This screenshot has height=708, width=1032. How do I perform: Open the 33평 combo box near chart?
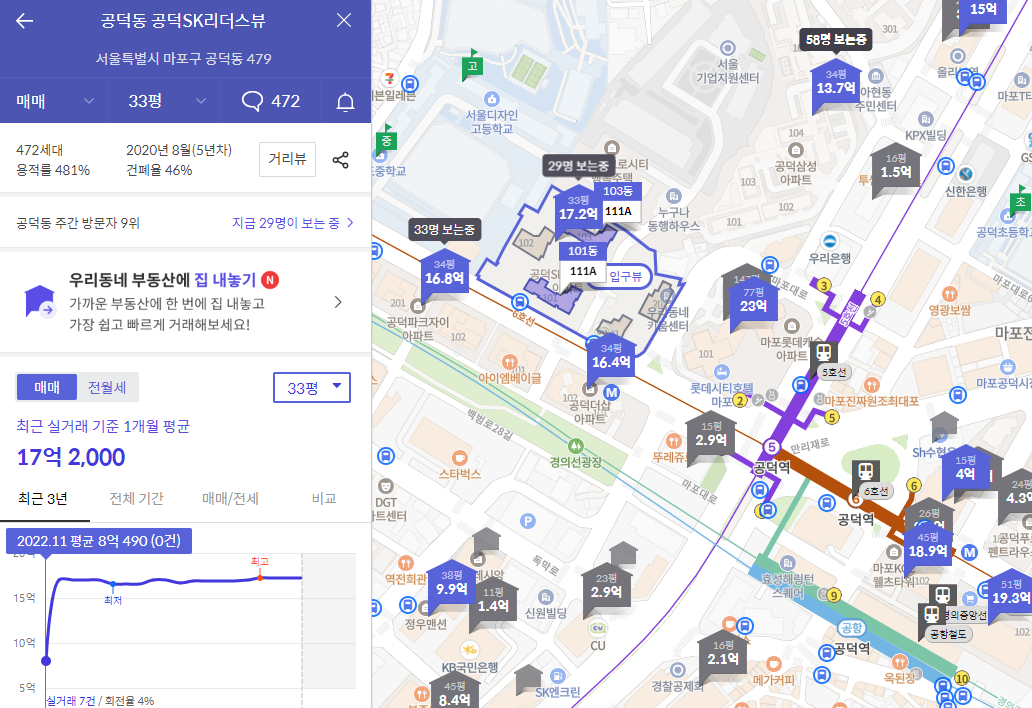click(x=312, y=388)
